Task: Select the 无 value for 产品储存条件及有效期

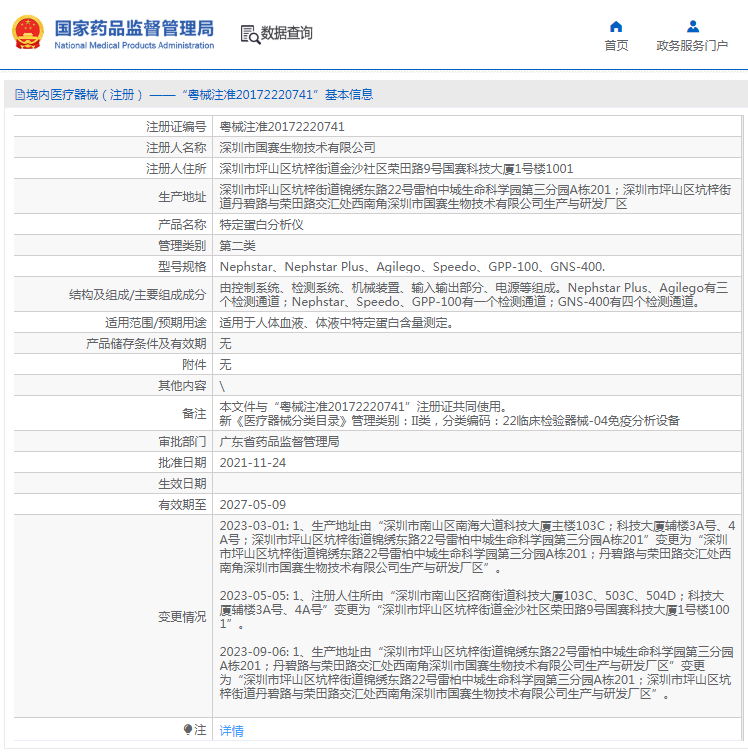Action: tap(225, 344)
